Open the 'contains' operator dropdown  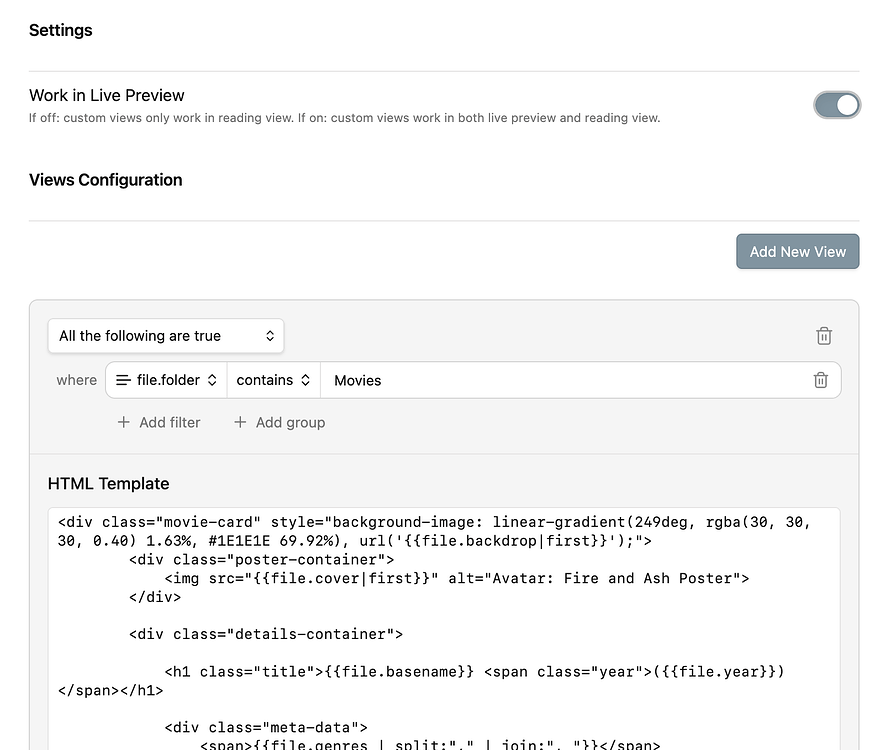tap(273, 380)
